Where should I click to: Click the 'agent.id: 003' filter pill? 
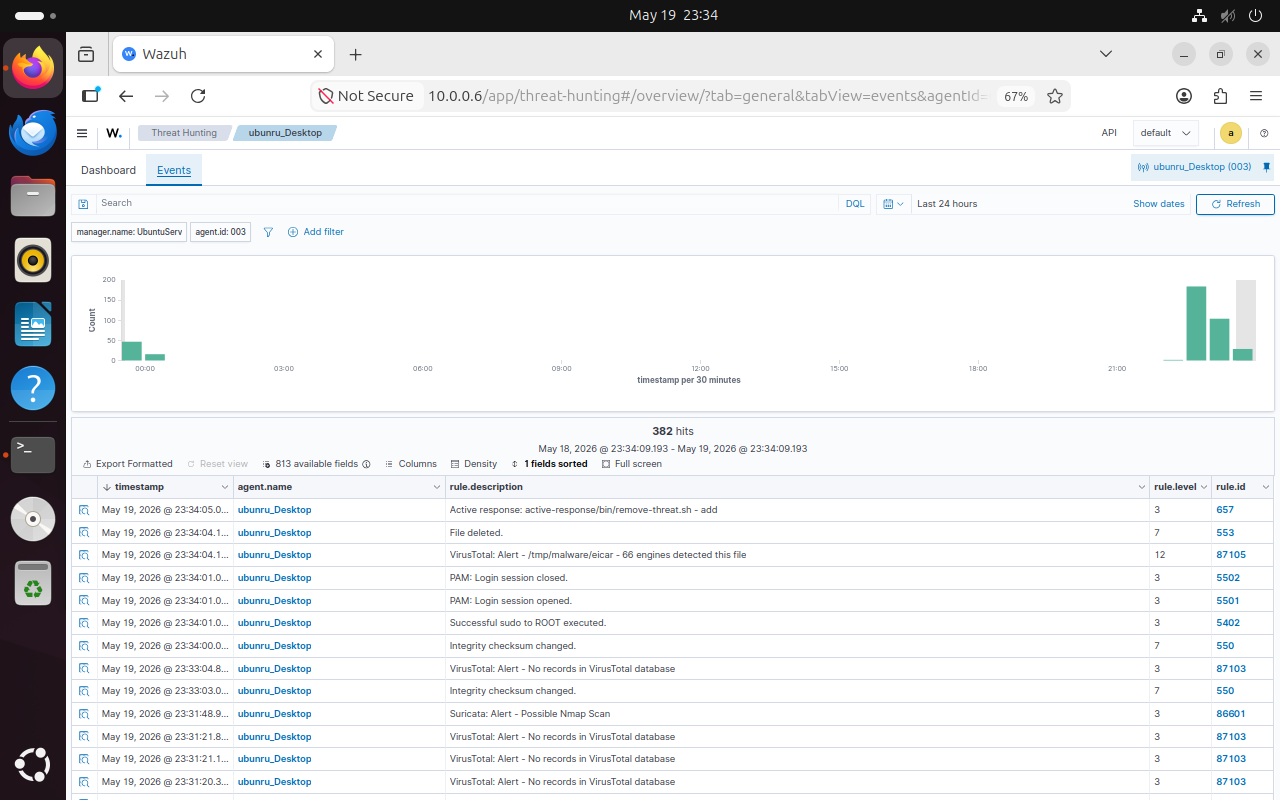click(221, 232)
